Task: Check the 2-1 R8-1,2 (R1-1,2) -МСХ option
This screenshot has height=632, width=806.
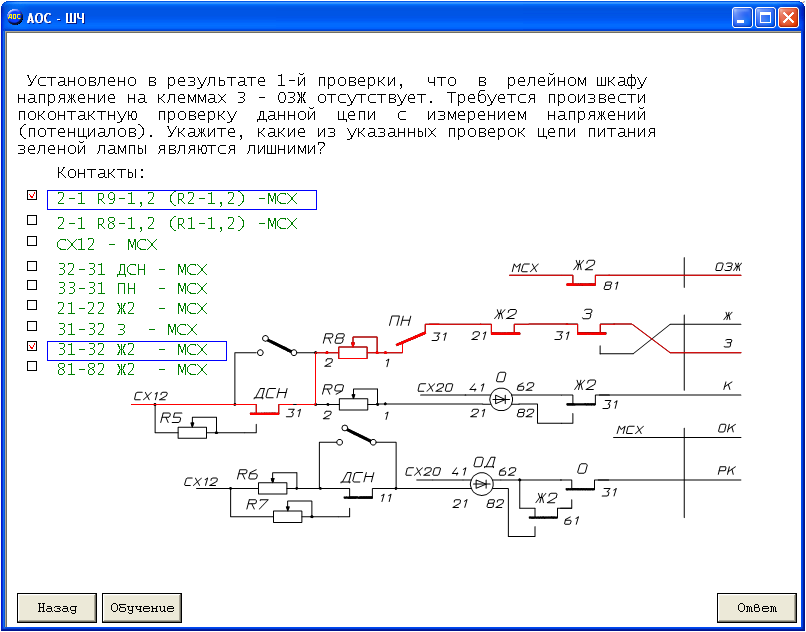Action: point(32,220)
